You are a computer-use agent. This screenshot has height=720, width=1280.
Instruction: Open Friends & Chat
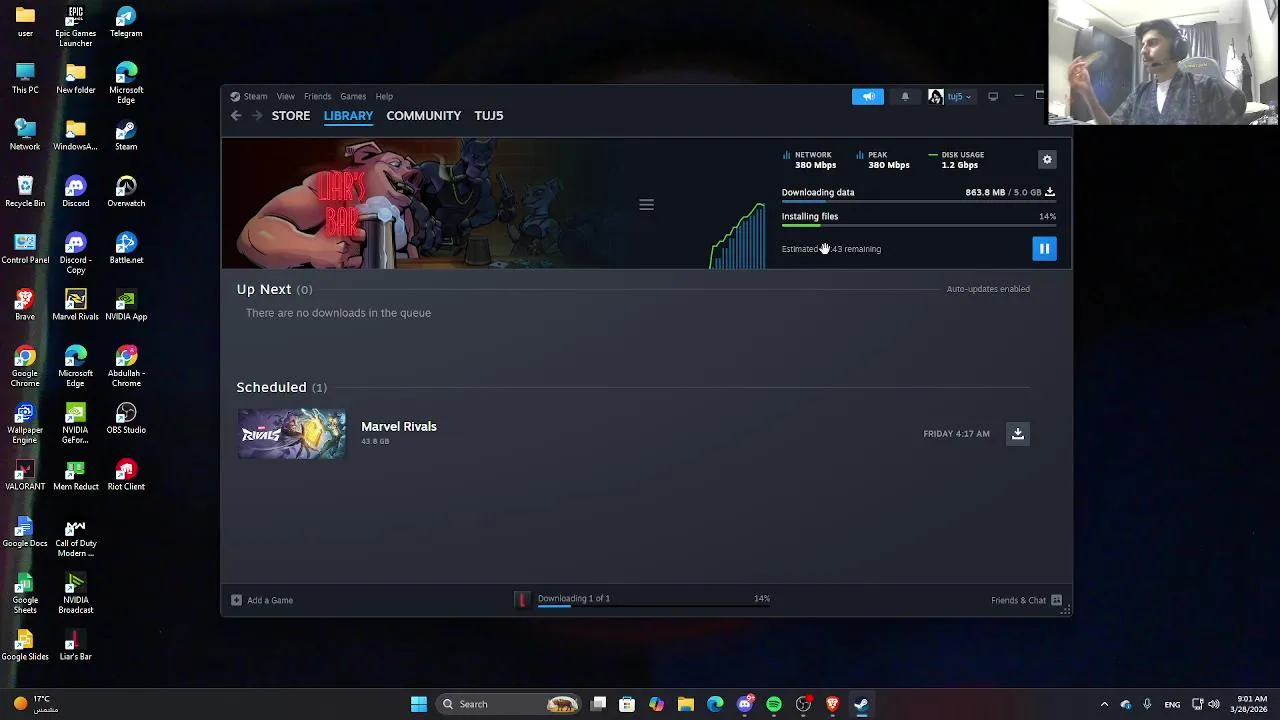pos(1026,600)
